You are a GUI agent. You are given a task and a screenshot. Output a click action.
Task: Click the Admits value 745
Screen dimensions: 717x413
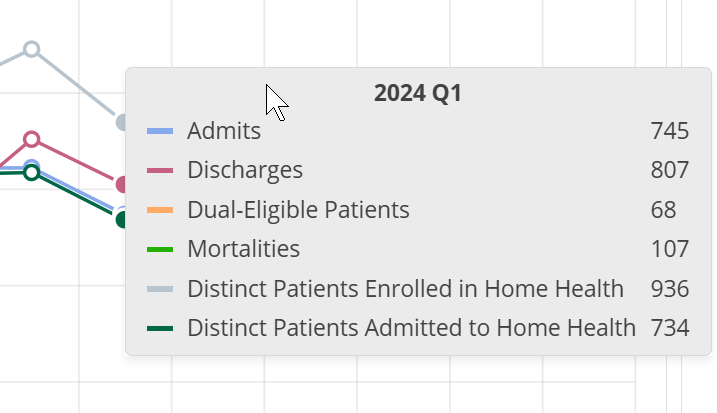coord(669,131)
